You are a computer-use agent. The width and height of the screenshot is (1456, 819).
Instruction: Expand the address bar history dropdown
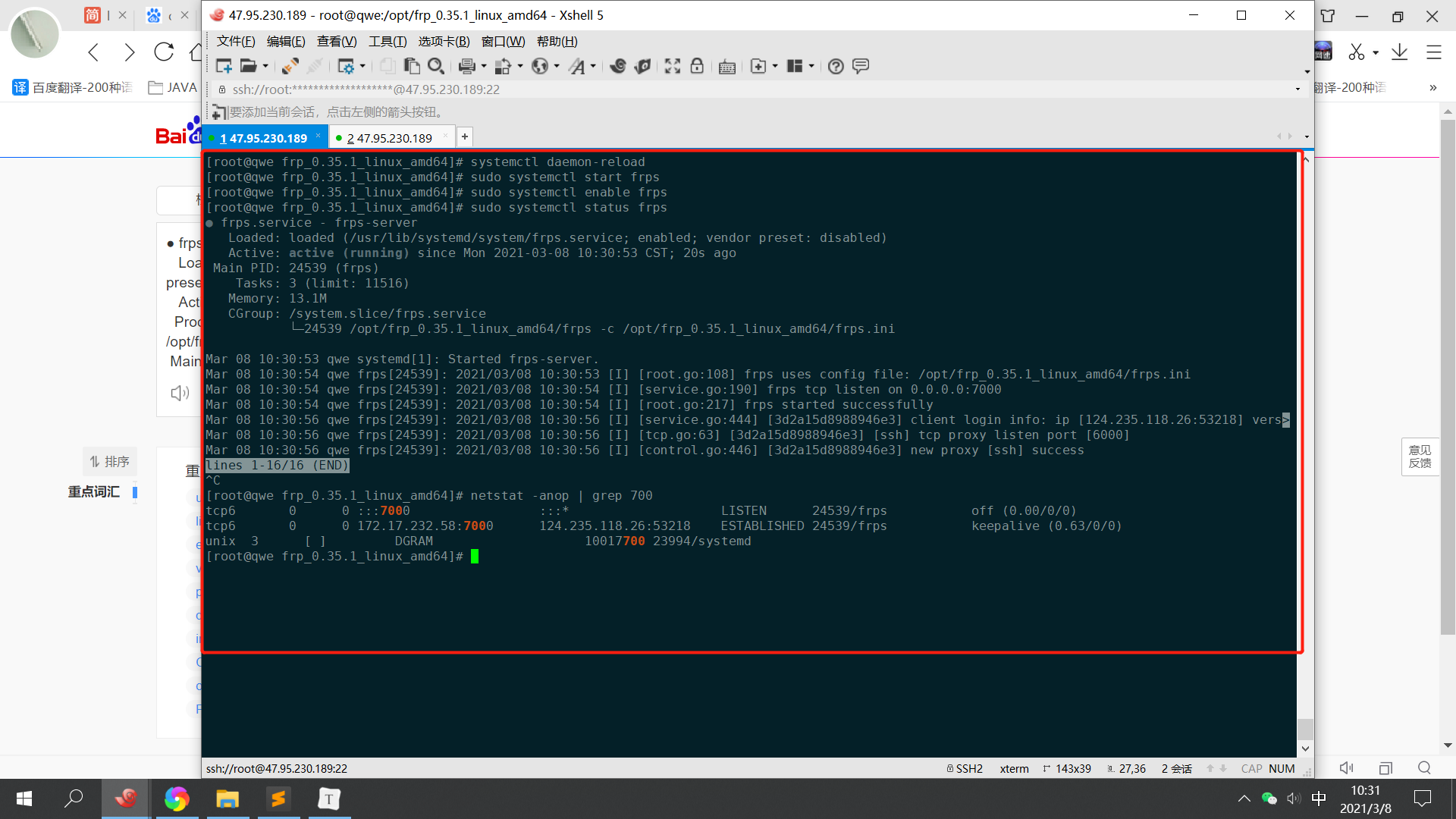pos(1298,89)
